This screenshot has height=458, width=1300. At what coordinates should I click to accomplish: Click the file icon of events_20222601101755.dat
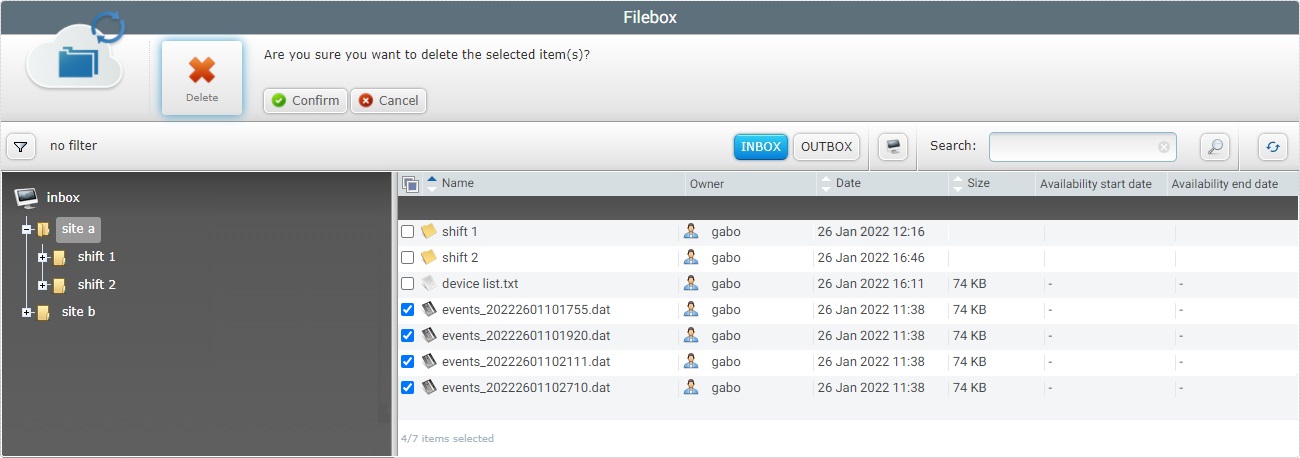[x=429, y=309]
